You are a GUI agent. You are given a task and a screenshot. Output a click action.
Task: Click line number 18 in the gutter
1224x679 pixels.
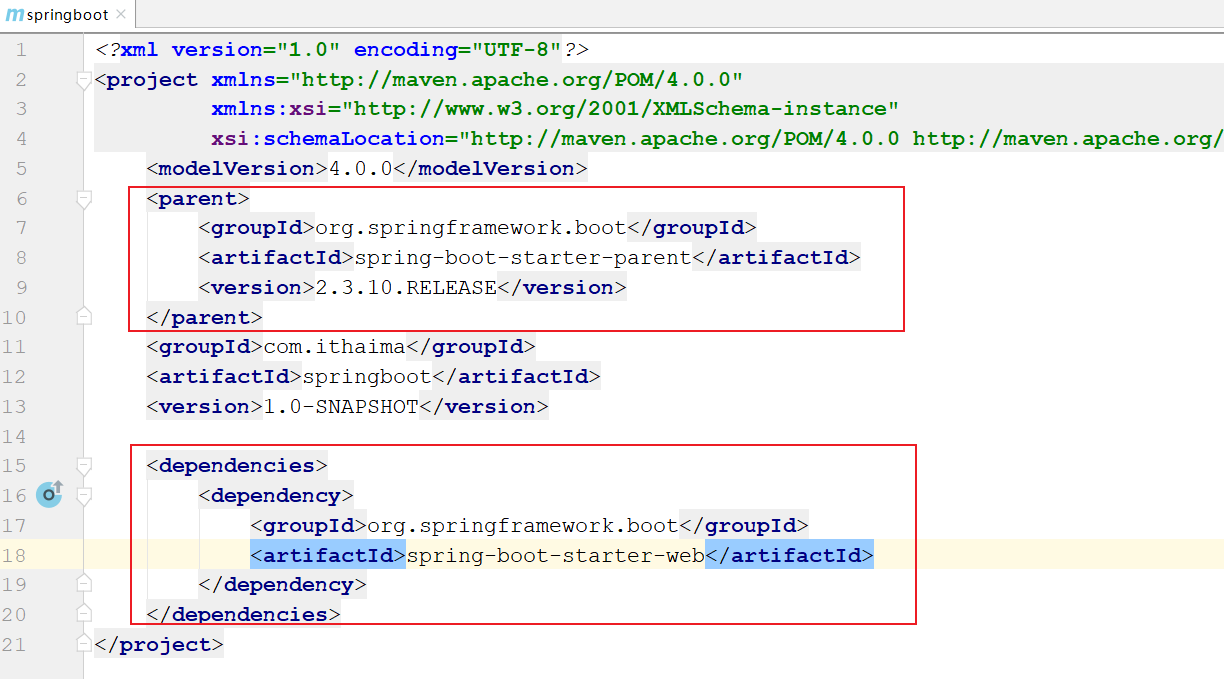point(15,555)
